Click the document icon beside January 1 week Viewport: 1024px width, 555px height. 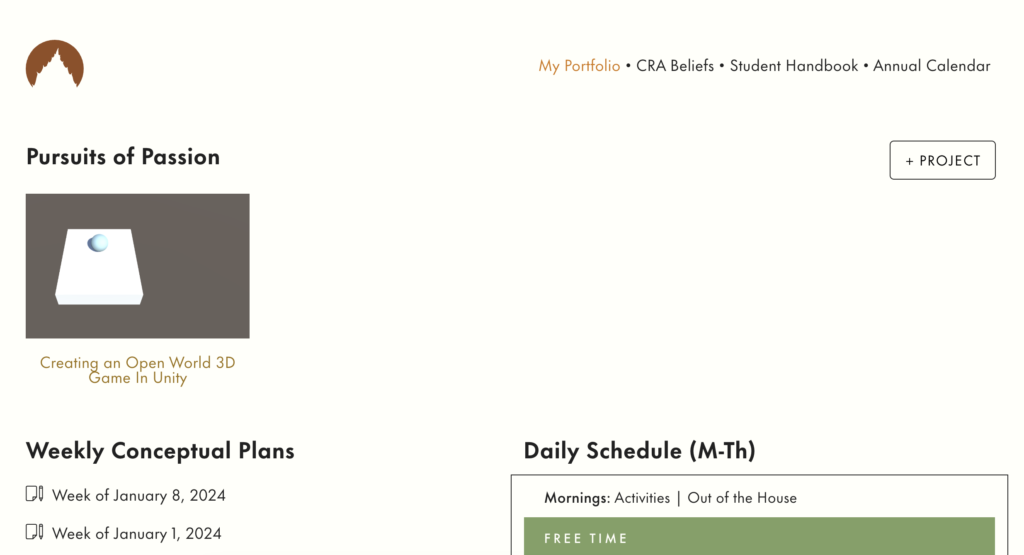35,531
